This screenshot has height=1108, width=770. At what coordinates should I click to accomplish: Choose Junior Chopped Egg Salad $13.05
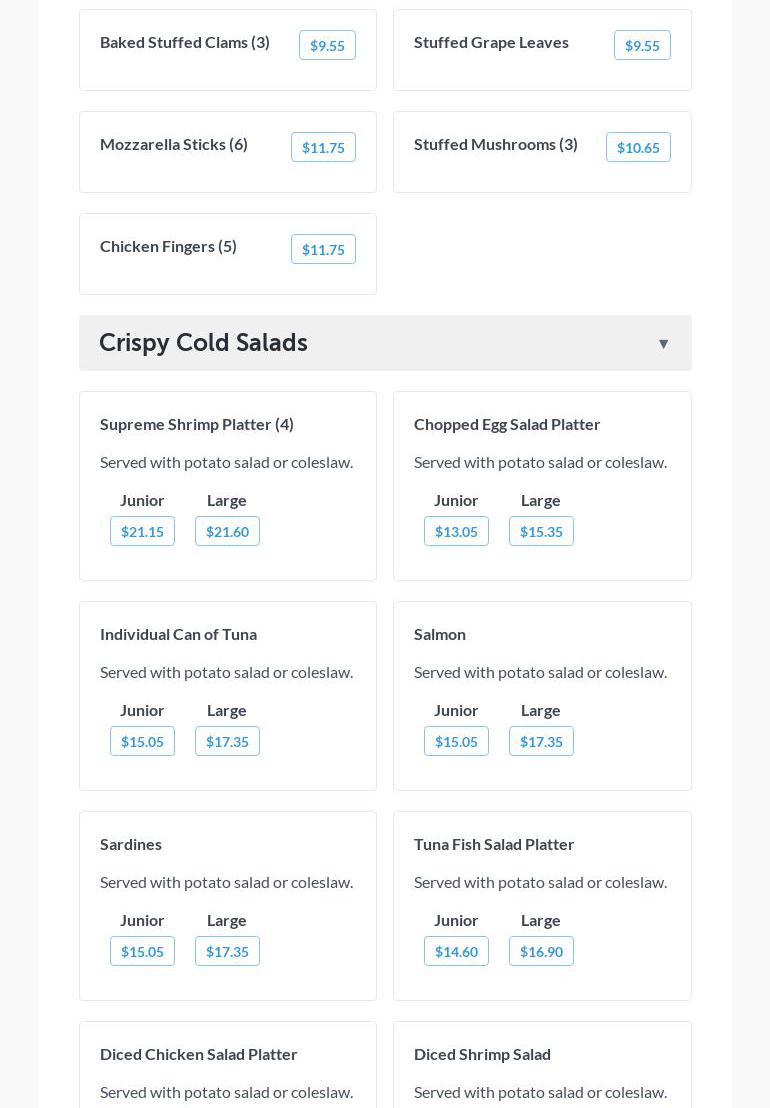[456, 532]
